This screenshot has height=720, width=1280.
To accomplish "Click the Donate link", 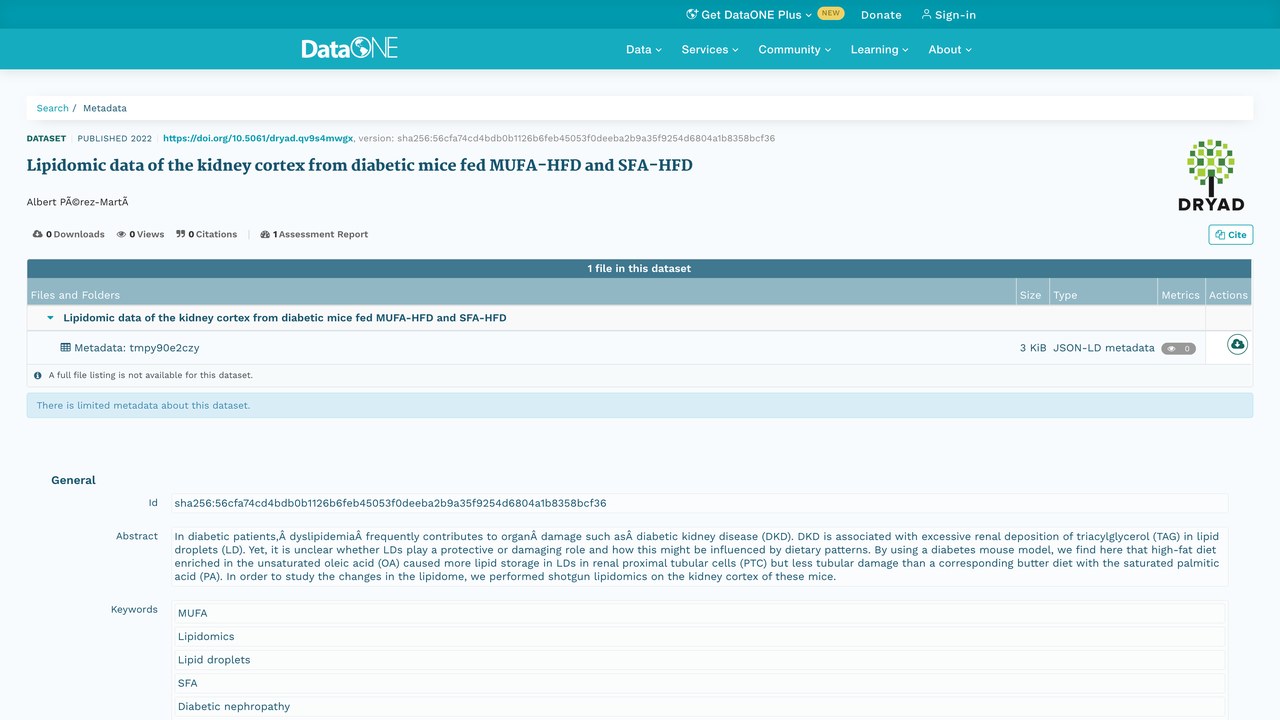I will (x=881, y=15).
